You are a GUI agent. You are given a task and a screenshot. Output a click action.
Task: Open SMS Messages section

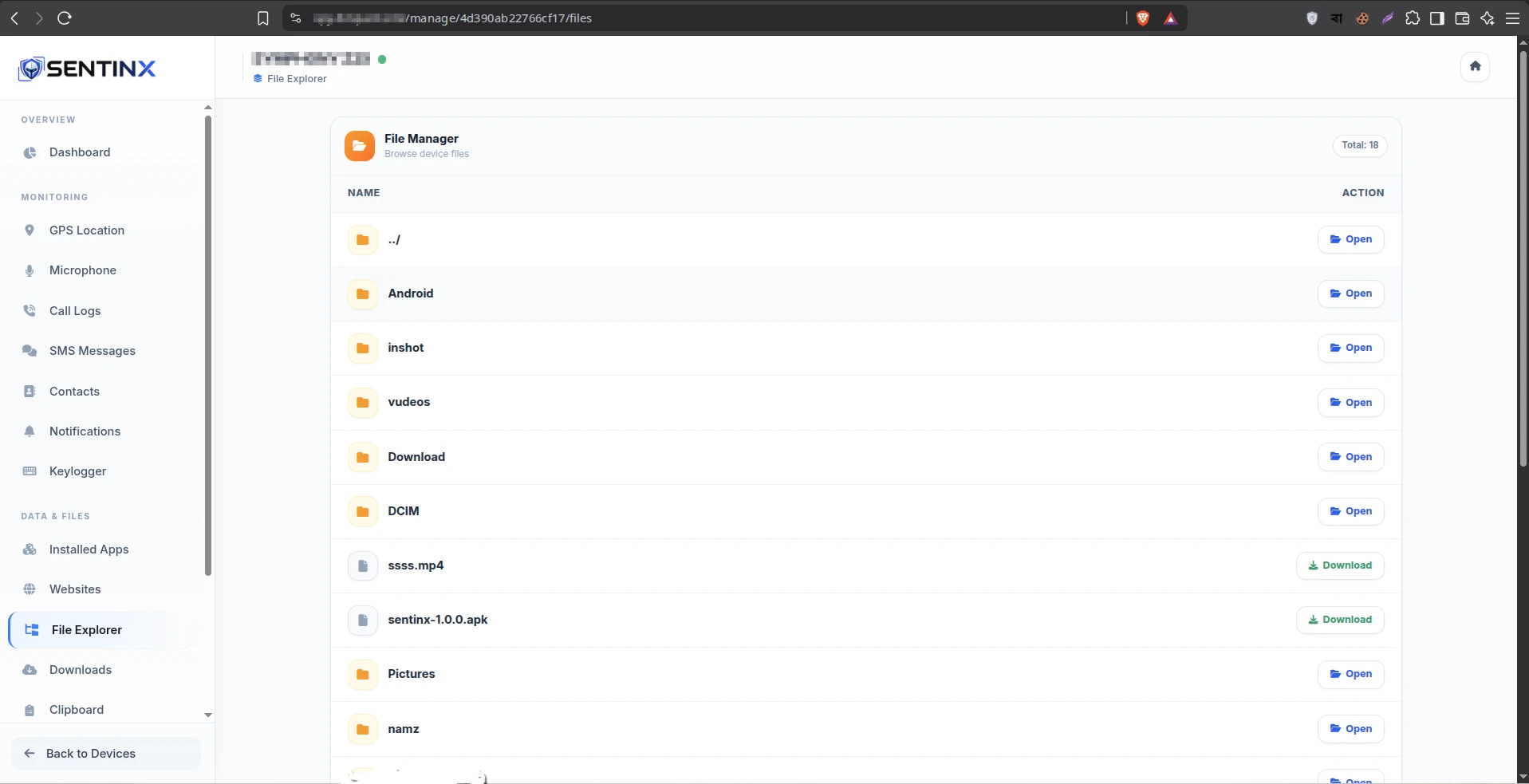coord(93,351)
